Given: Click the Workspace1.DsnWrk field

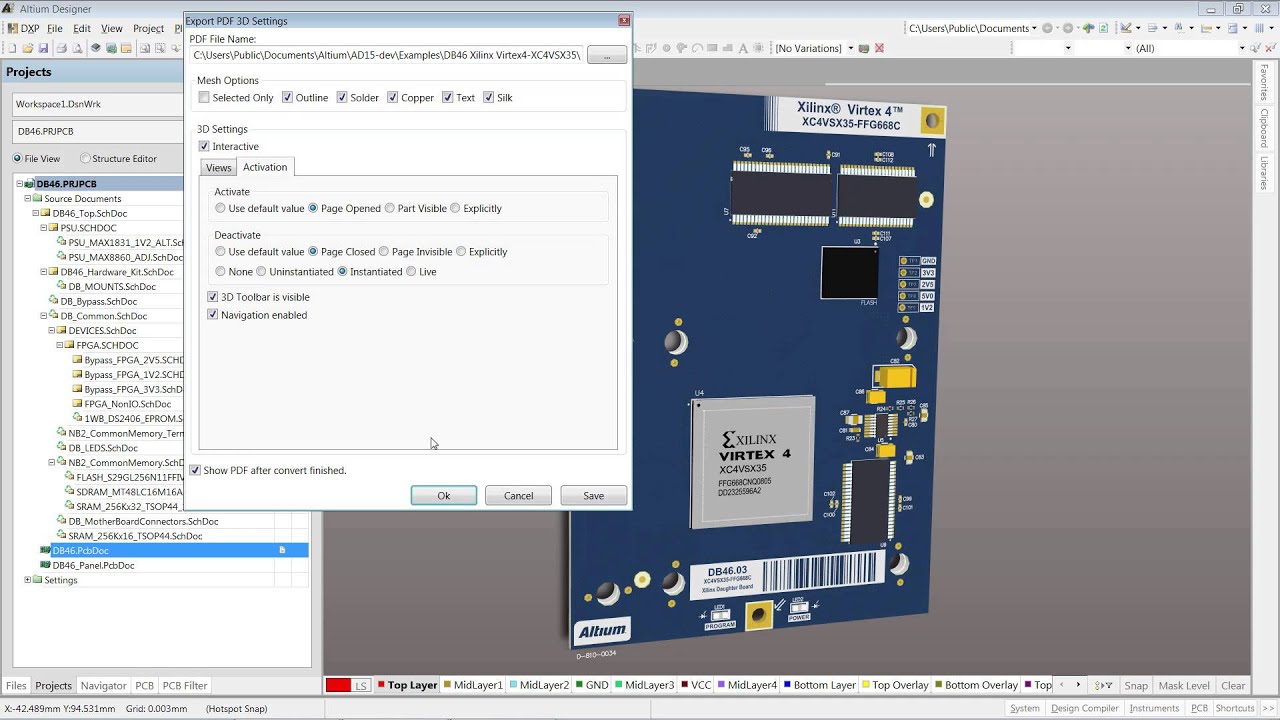Looking at the screenshot, I should coord(98,104).
